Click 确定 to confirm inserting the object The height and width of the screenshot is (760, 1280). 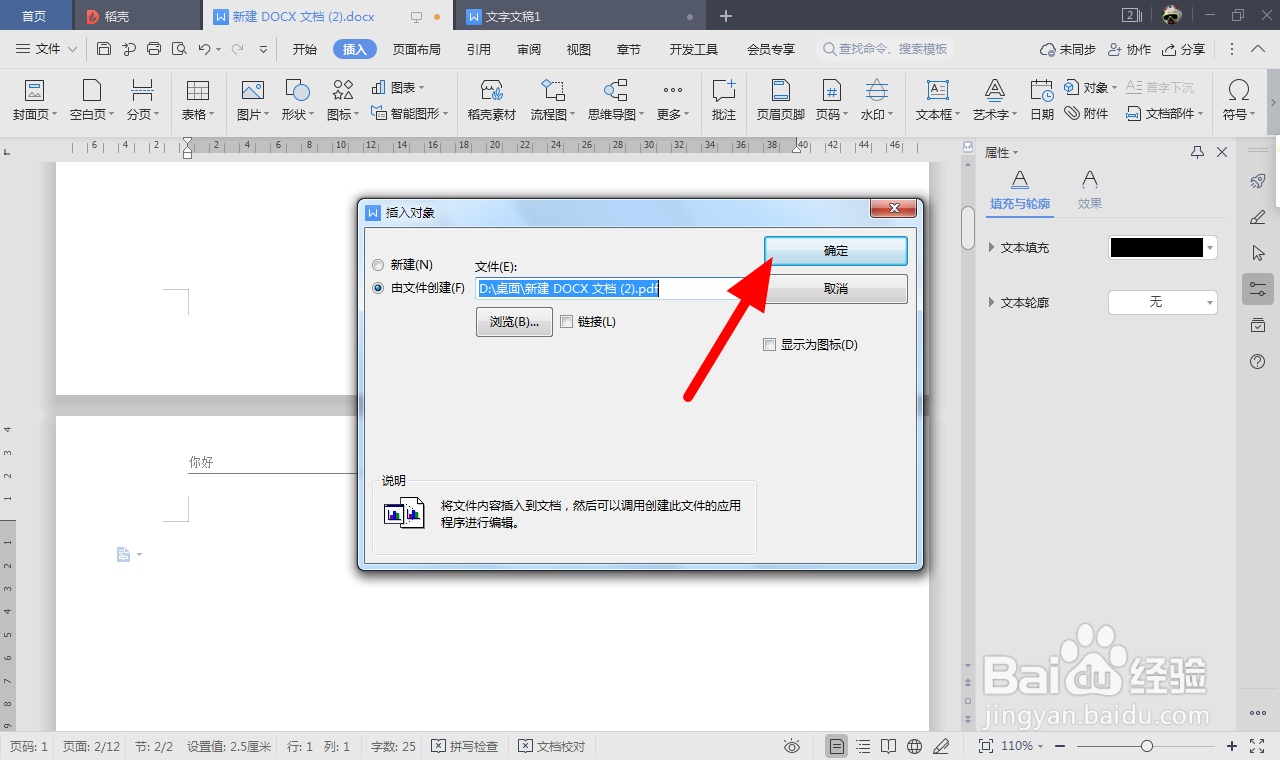(836, 250)
